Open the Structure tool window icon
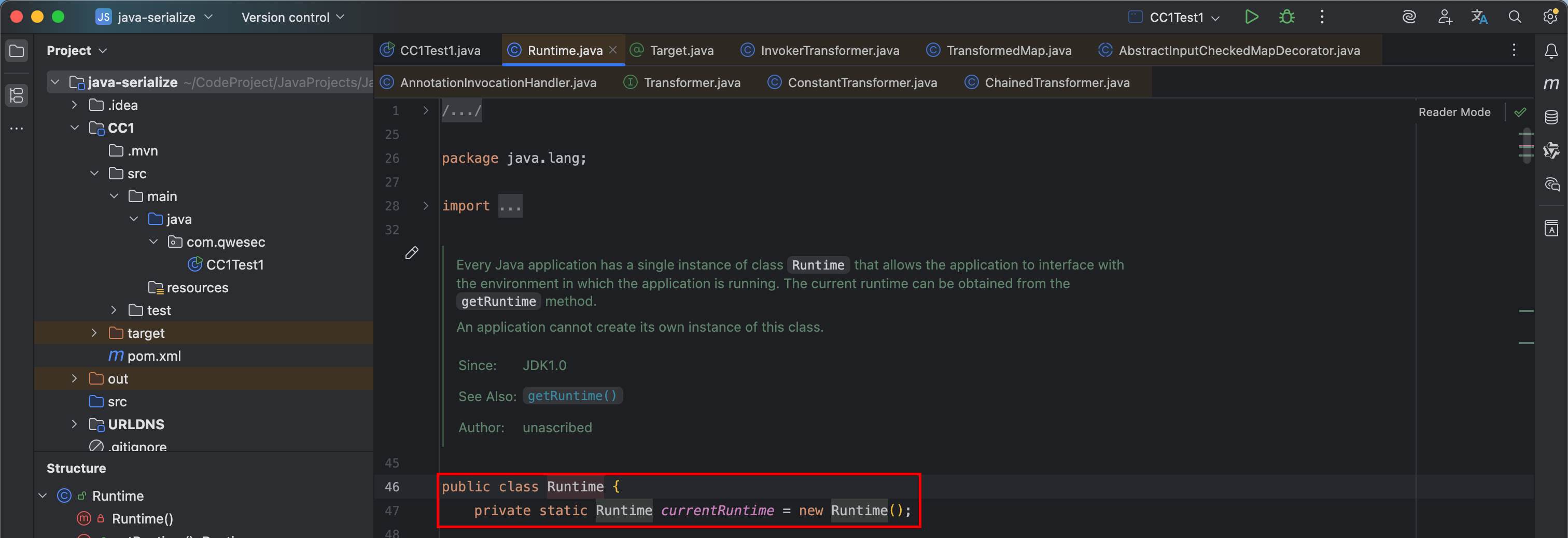 click(17, 95)
